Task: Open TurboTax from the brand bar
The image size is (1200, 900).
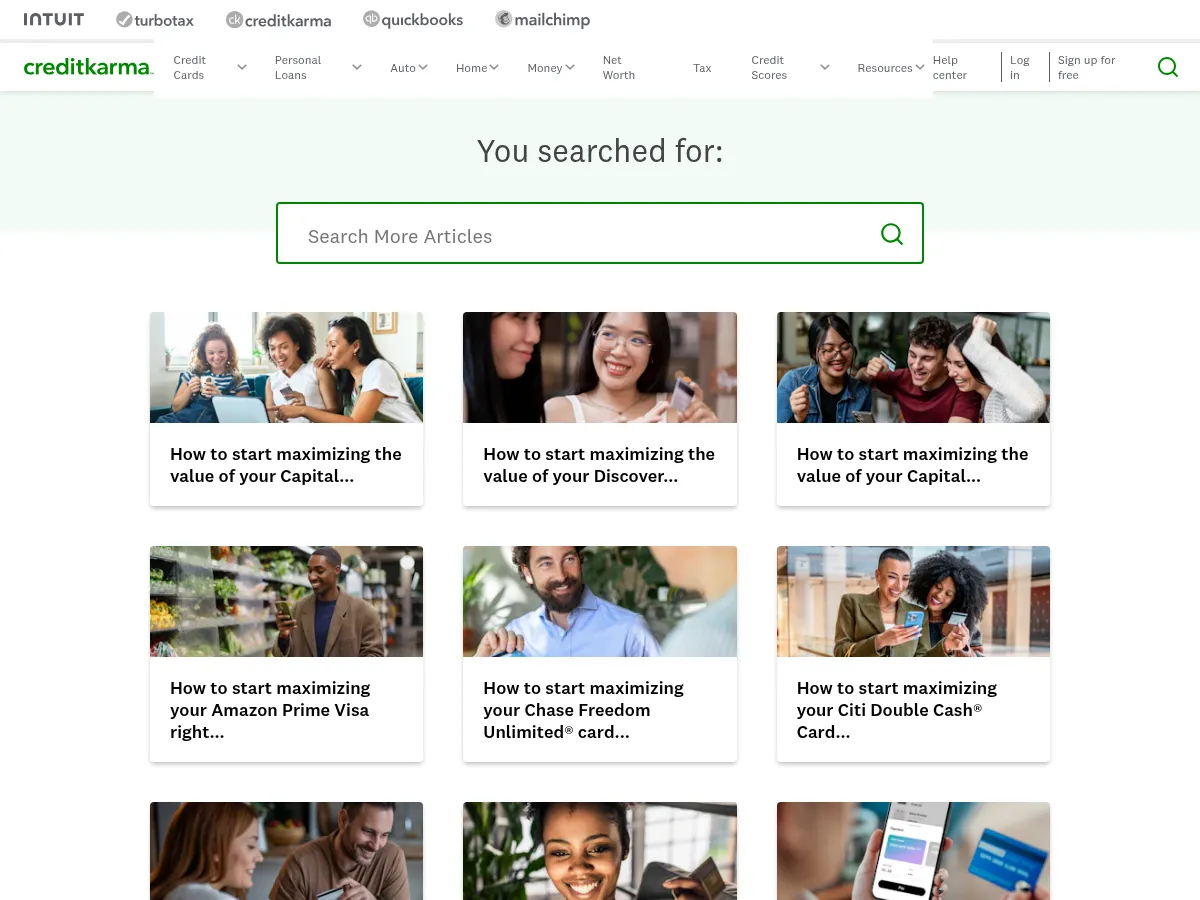Action: tap(154, 19)
